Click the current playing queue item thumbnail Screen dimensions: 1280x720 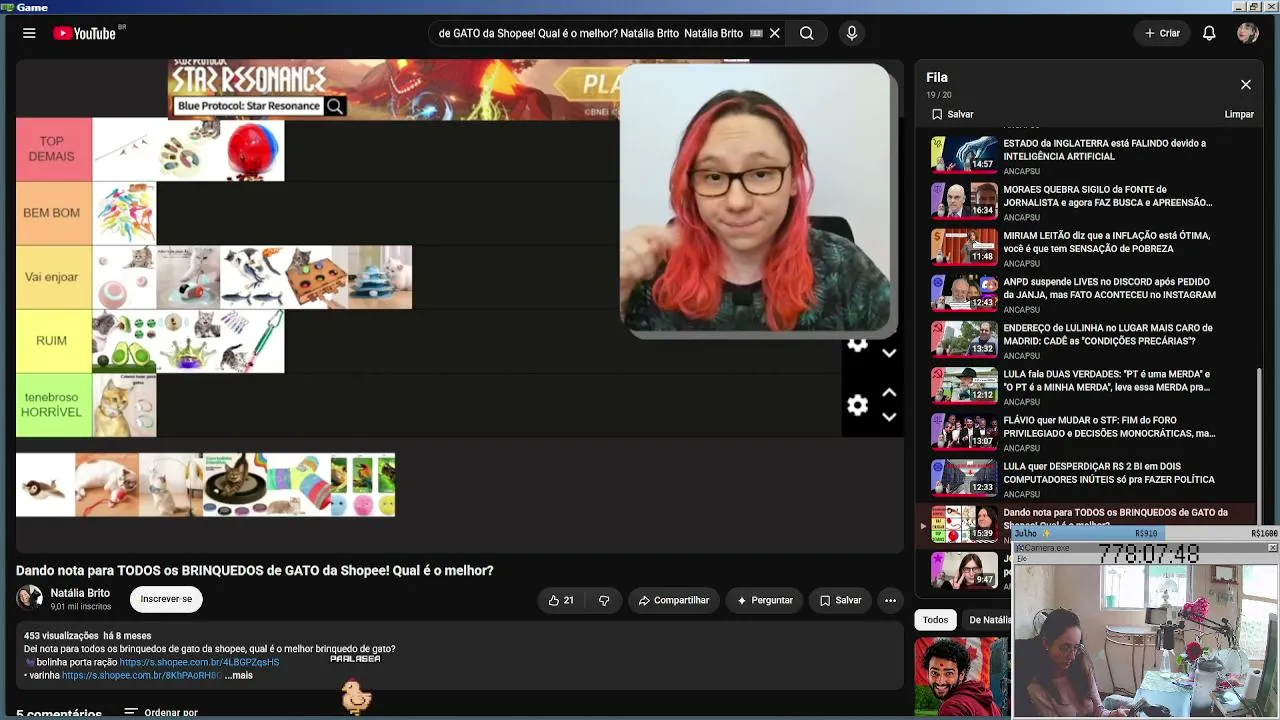[964, 524]
